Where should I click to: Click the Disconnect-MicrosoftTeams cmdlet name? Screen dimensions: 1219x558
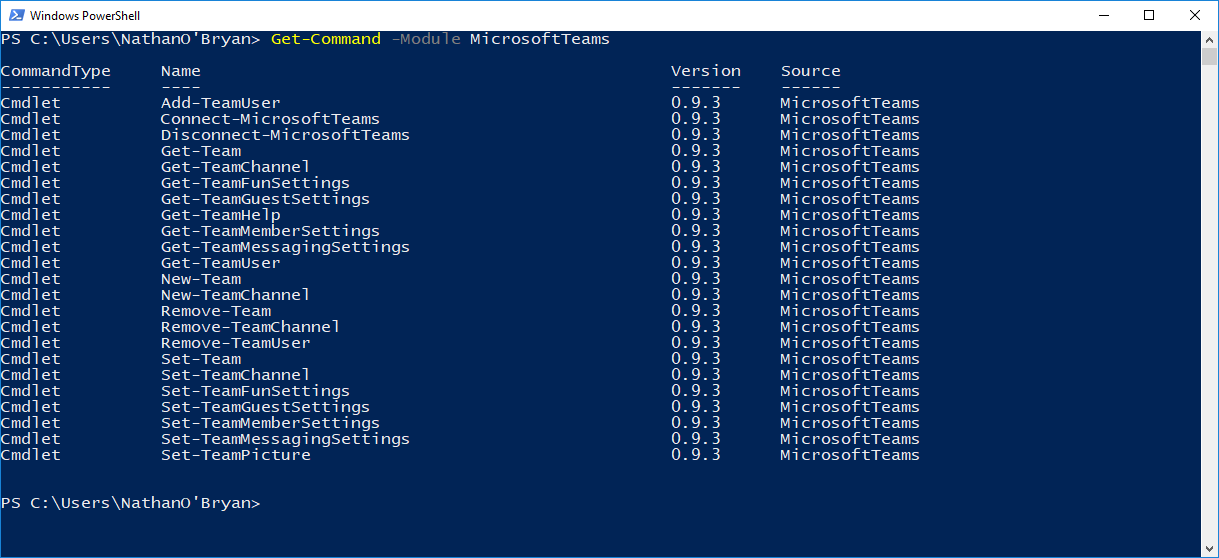285,135
